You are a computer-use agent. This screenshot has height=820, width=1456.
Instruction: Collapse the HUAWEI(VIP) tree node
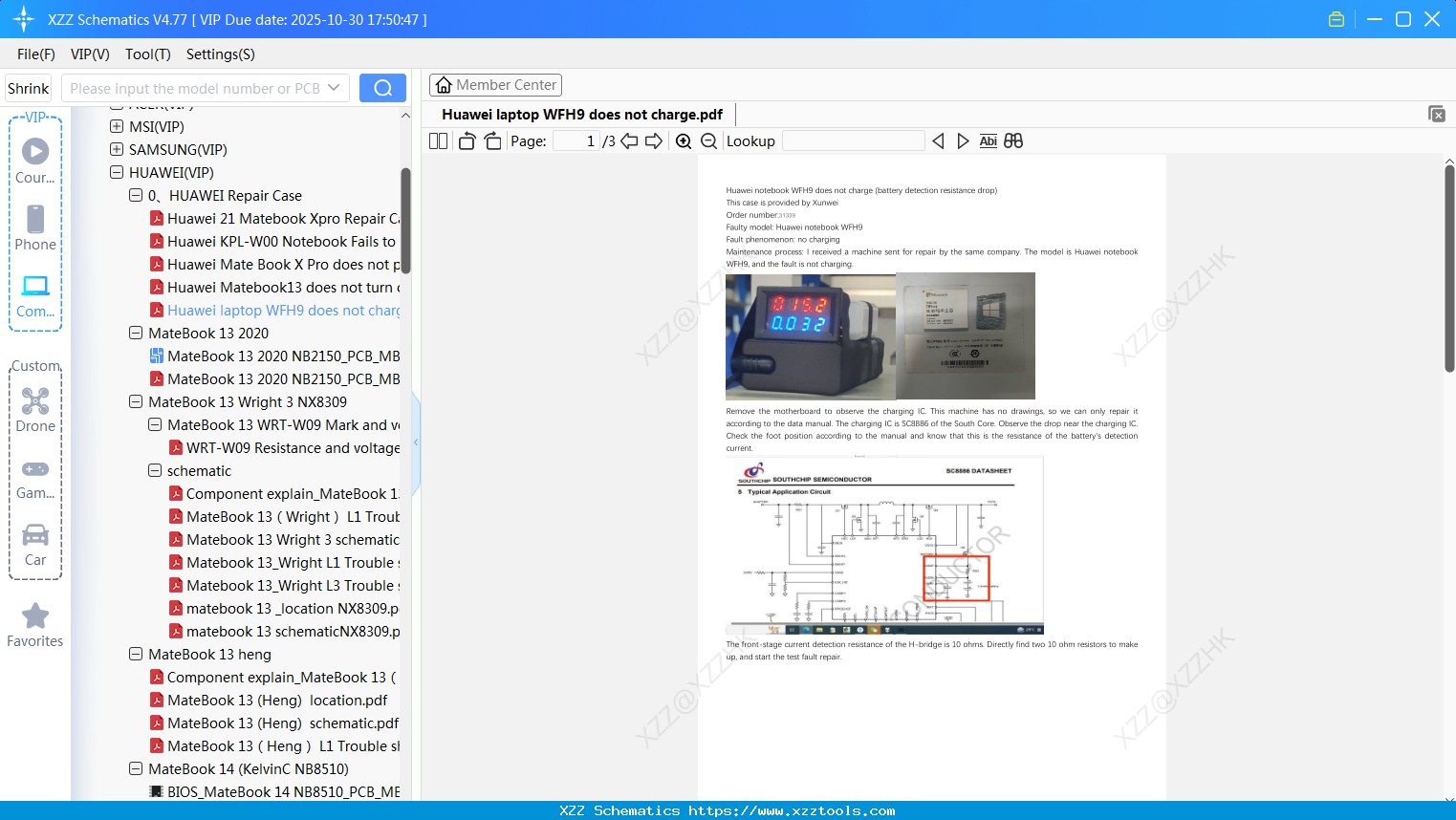(x=117, y=172)
